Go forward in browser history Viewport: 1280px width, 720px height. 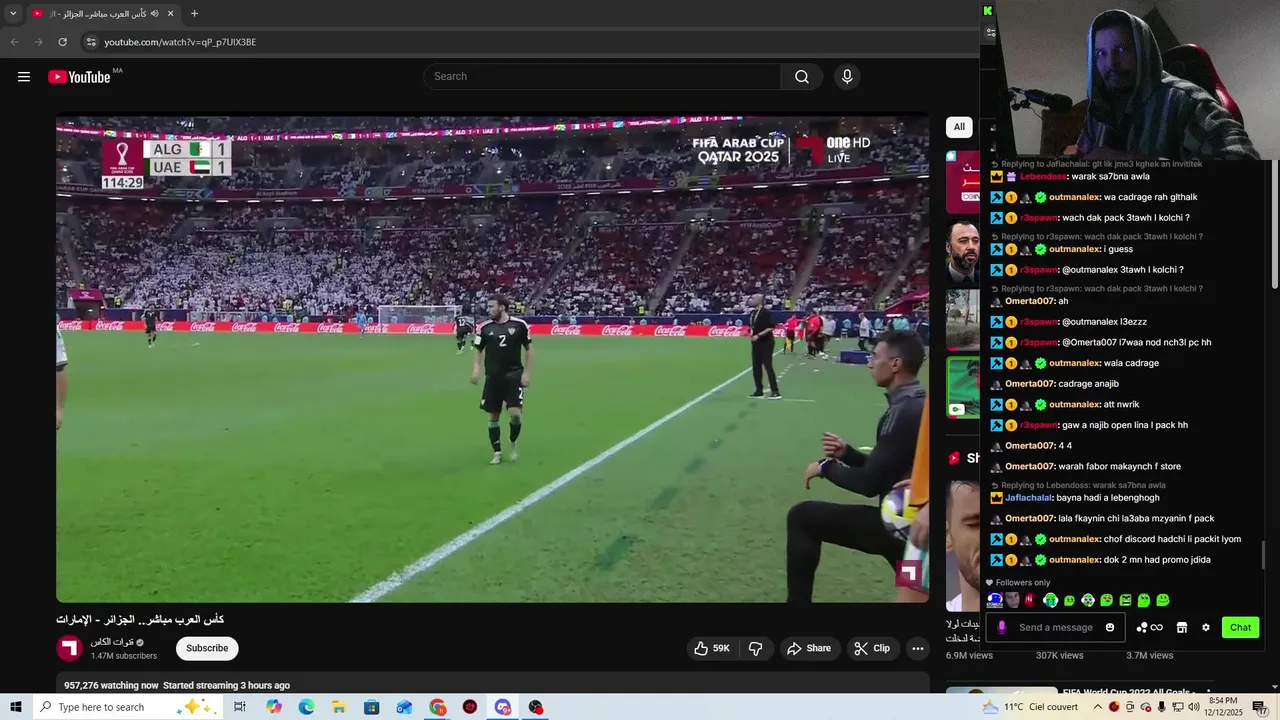(x=38, y=42)
